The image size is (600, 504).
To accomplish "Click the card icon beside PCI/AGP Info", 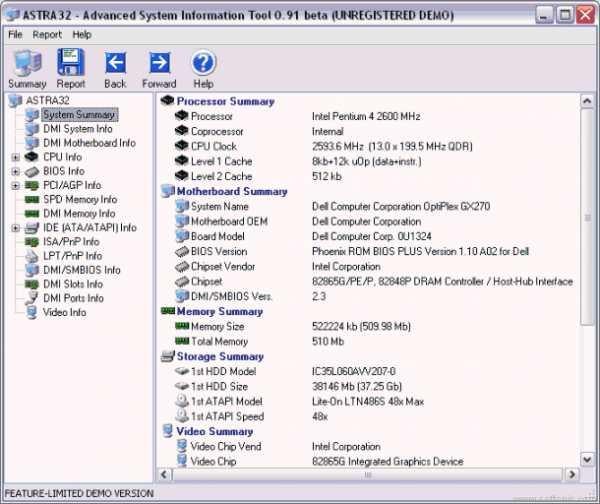I will pos(32,186).
